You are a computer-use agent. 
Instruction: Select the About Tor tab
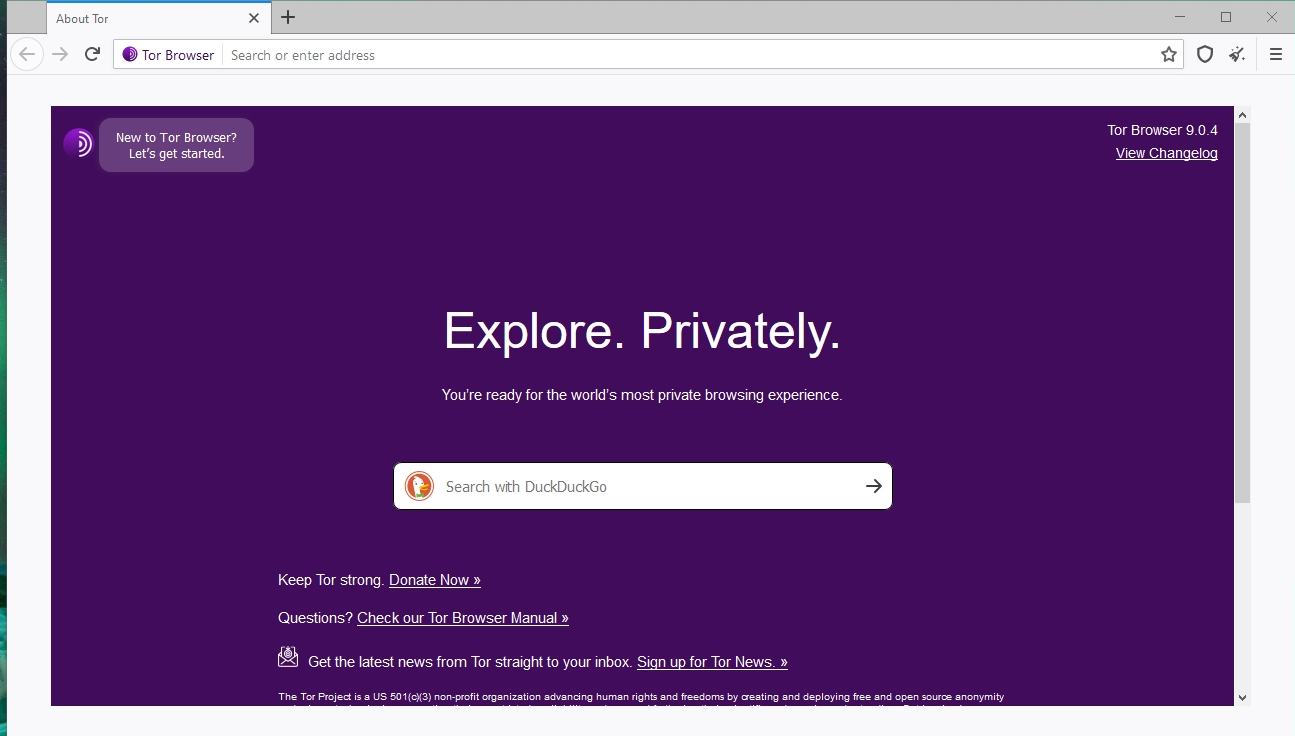[157, 18]
